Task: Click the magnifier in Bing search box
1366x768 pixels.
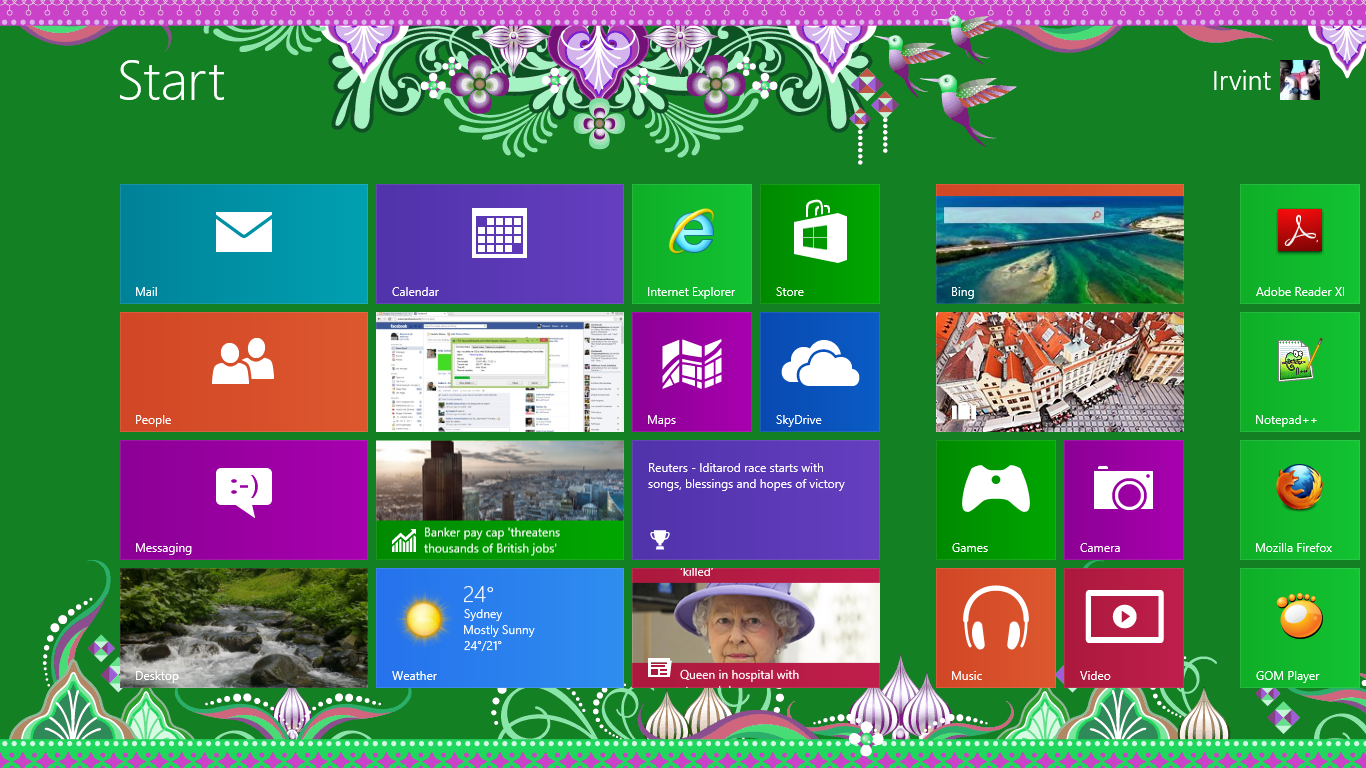Action: coord(1096,215)
